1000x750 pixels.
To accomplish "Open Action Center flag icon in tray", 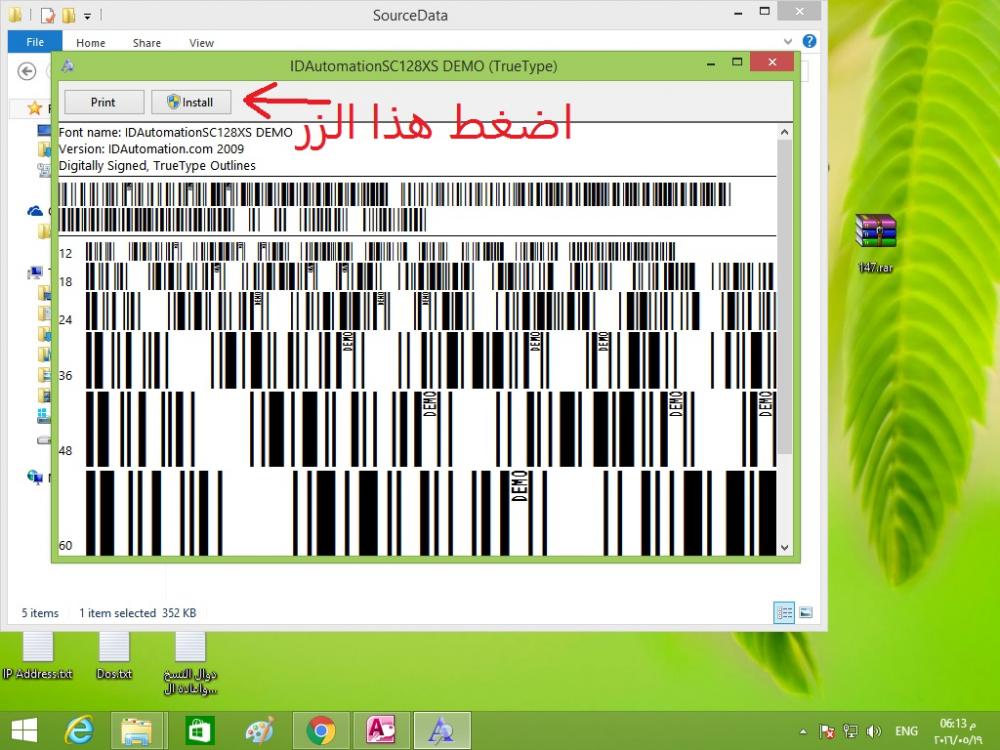I will click(x=827, y=732).
